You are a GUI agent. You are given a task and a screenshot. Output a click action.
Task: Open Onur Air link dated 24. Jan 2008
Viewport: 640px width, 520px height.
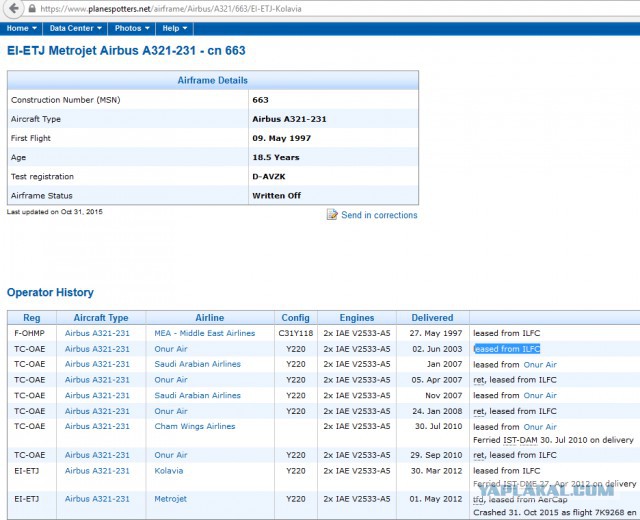click(171, 411)
